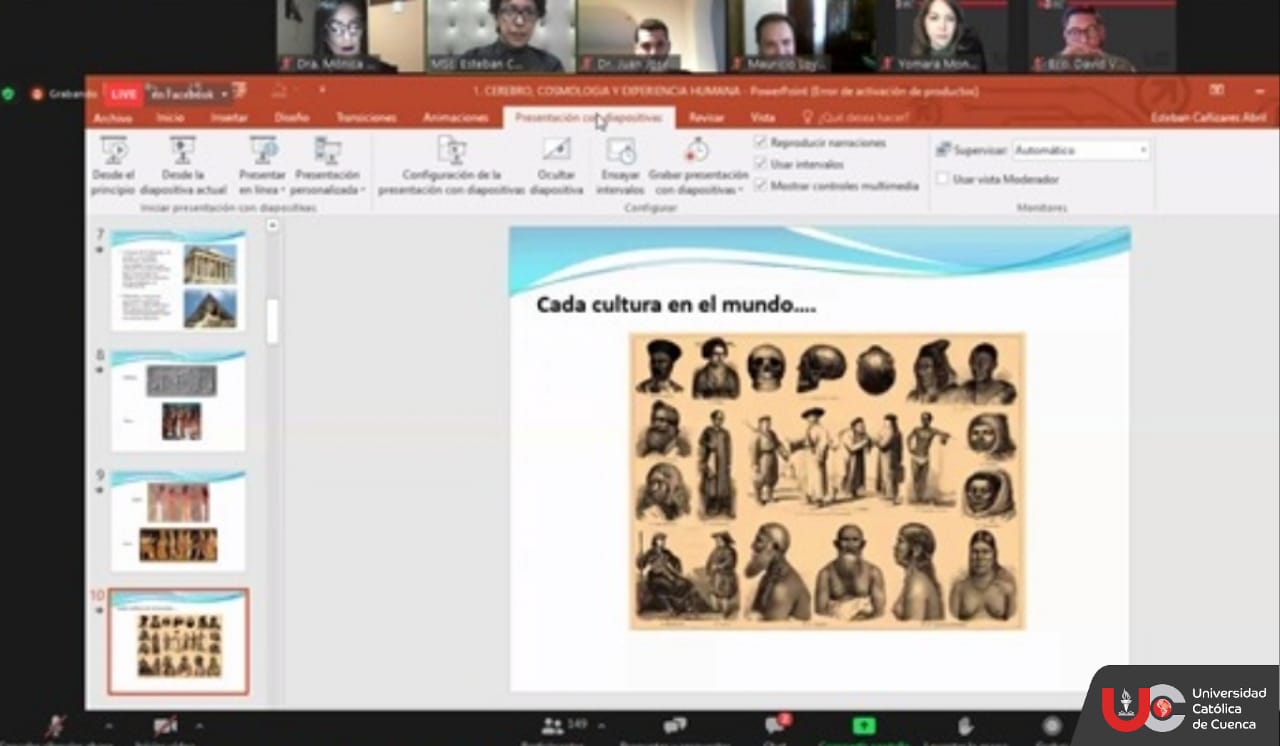Click the slide panel scroll-up arrow
1280x746 pixels.
click(x=272, y=227)
